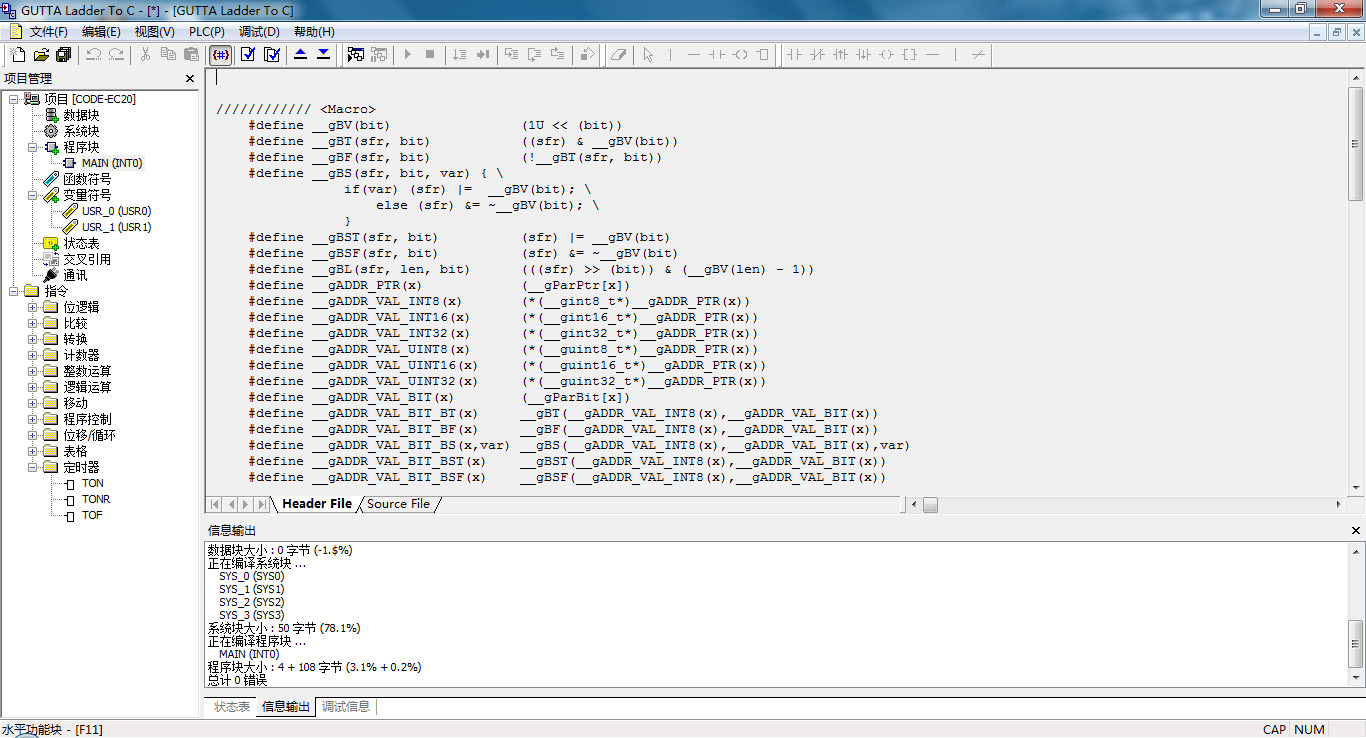Add a horizontal line in ladder toolbar
Image resolution: width=1366 pixels, height=738 pixels.
point(932,54)
